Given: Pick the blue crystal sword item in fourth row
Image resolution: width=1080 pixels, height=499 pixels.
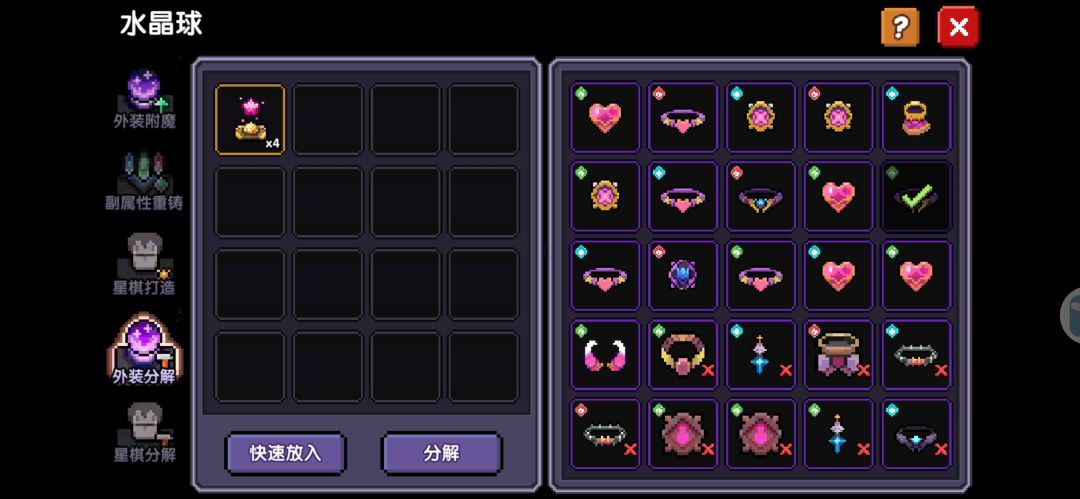Looking at the screenshot, I should click(x=761, y=355).
